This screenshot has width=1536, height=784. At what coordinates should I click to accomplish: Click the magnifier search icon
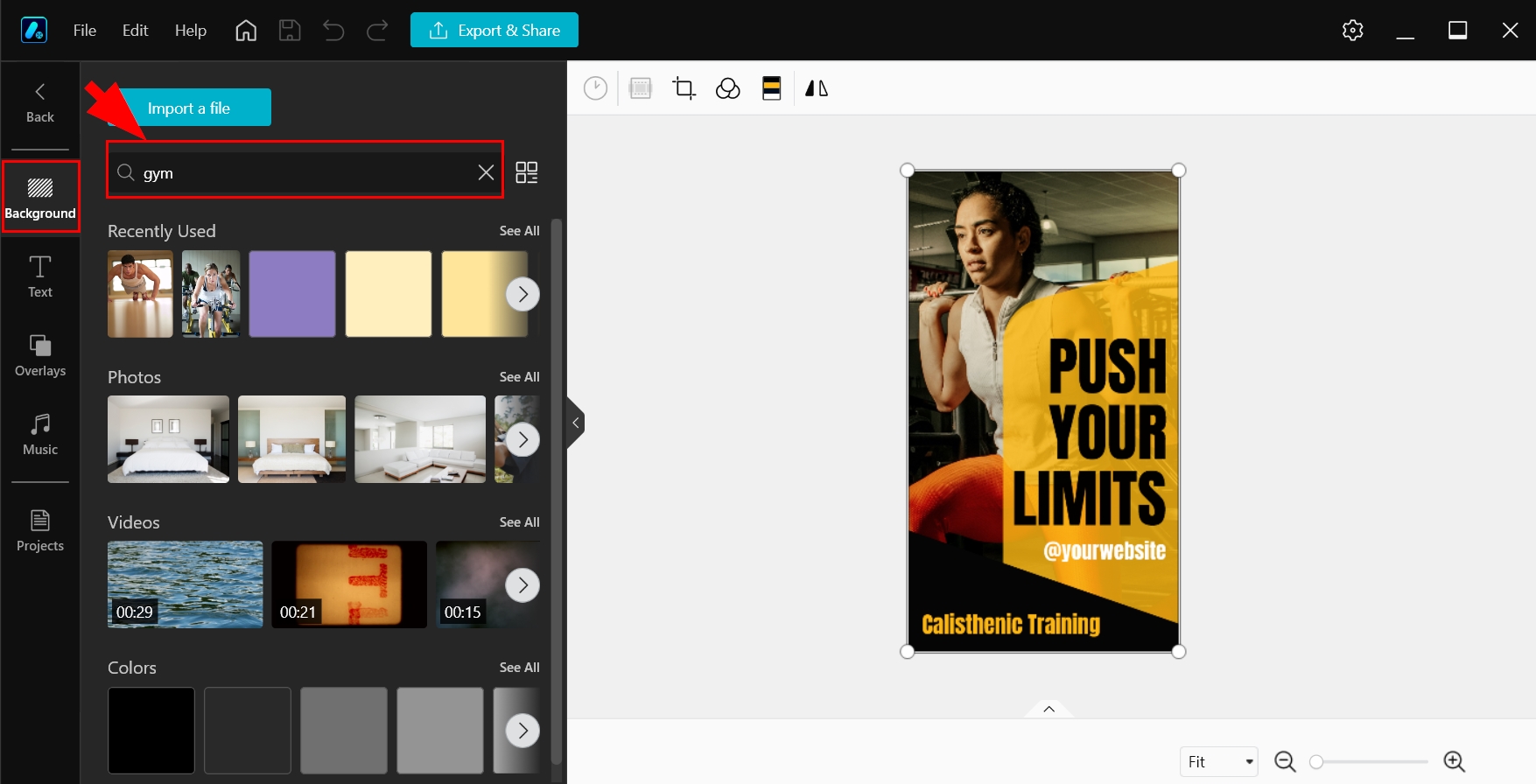[126, 172]
